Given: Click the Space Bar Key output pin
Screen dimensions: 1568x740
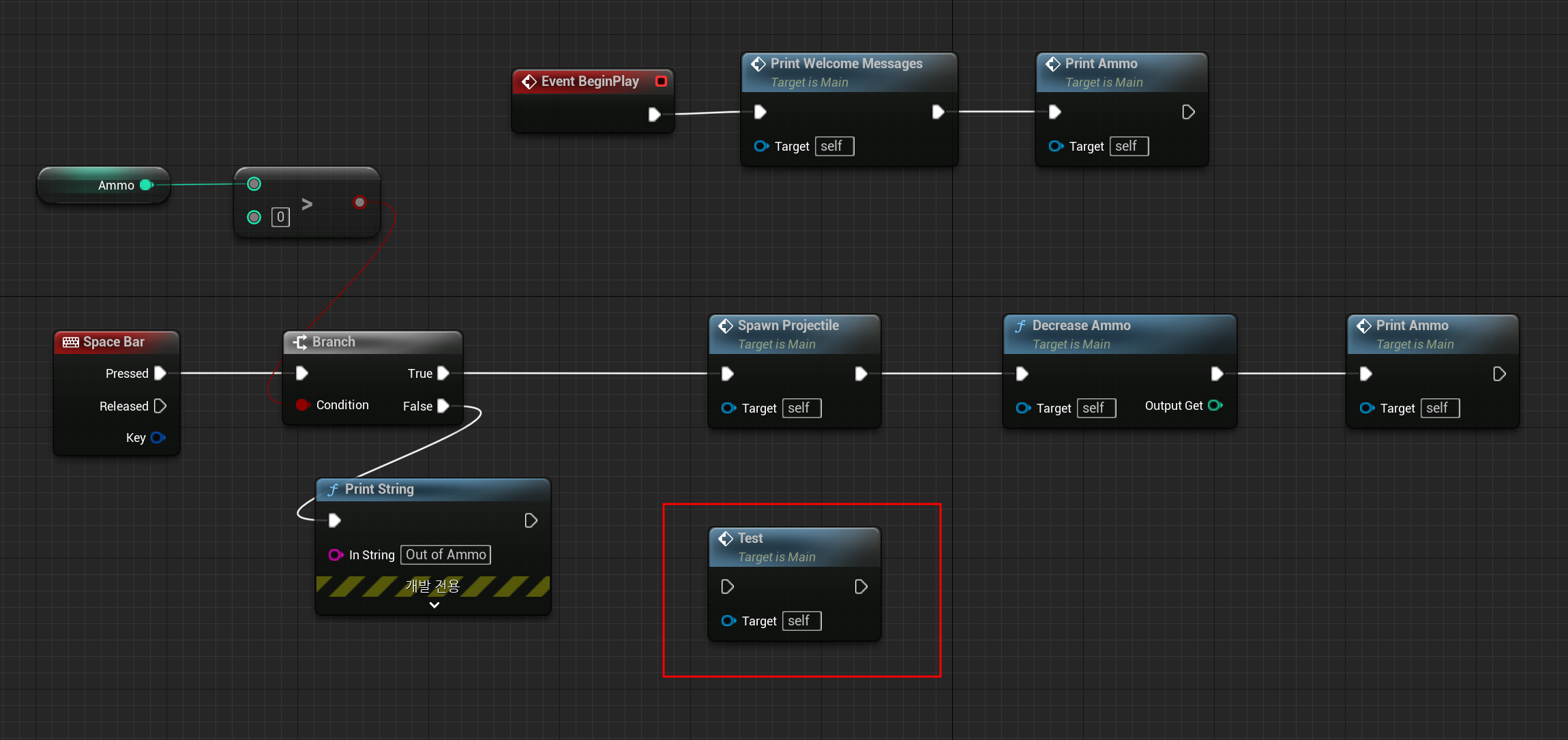Looking at the screenshot, I should [158, 438].
